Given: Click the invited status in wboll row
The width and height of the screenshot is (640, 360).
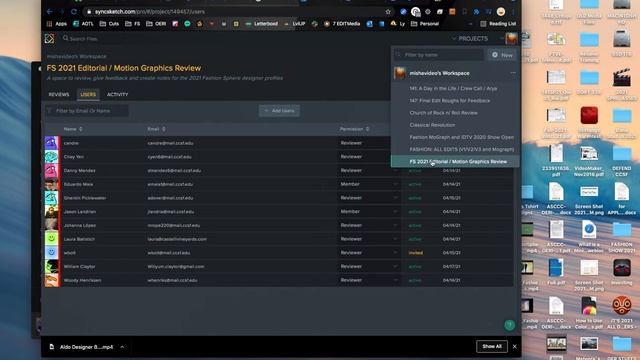Looking at the screenshot, I should pos(416,253).
